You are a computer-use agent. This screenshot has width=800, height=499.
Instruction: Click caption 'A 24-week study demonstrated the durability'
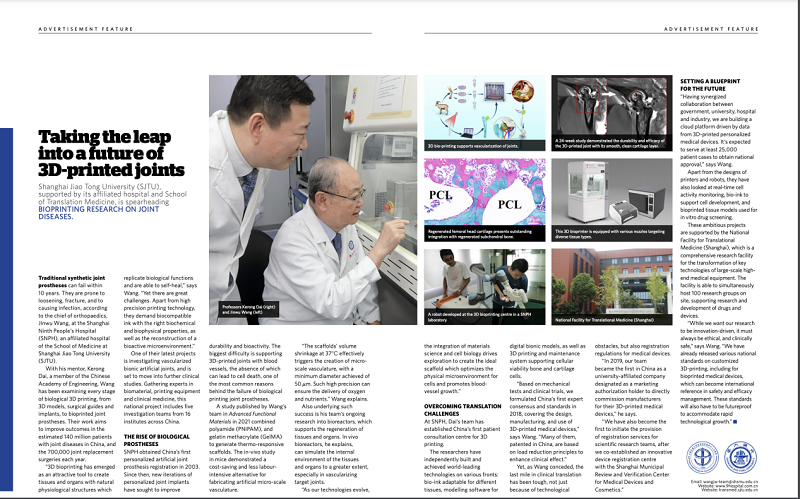(610, 143)
